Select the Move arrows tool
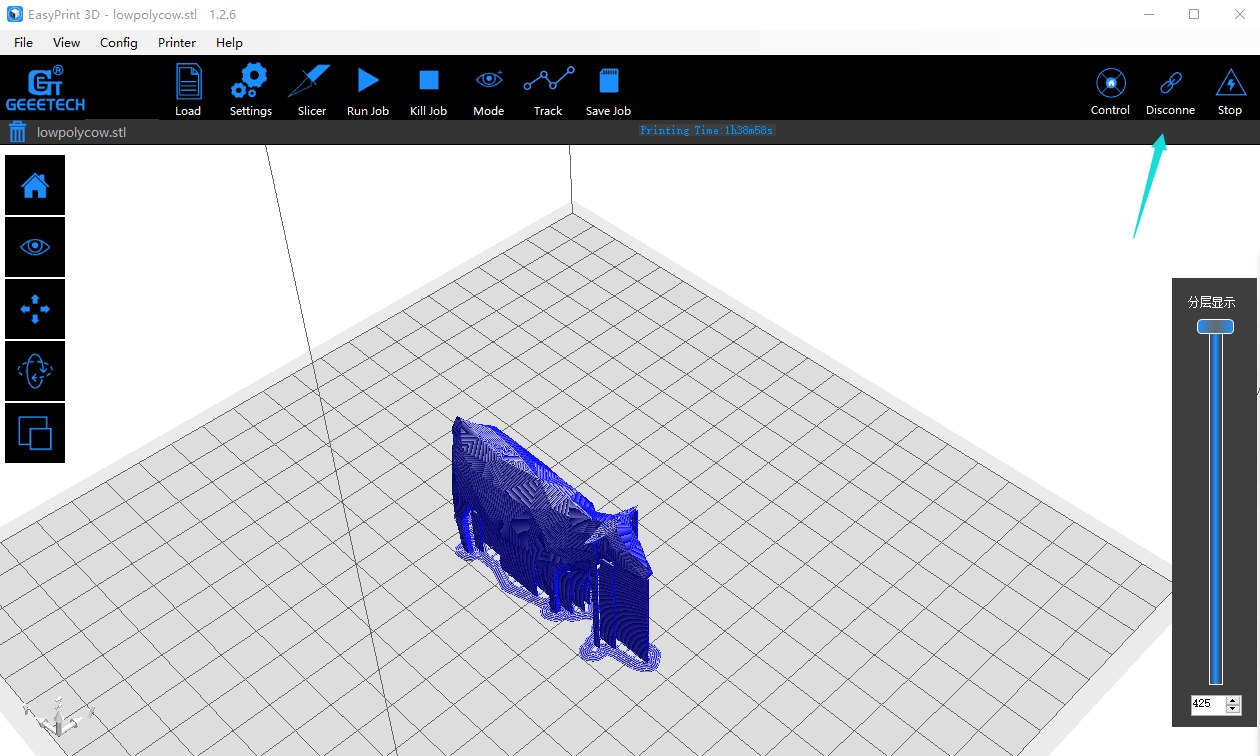1260x756 pixels. (35, 309)
